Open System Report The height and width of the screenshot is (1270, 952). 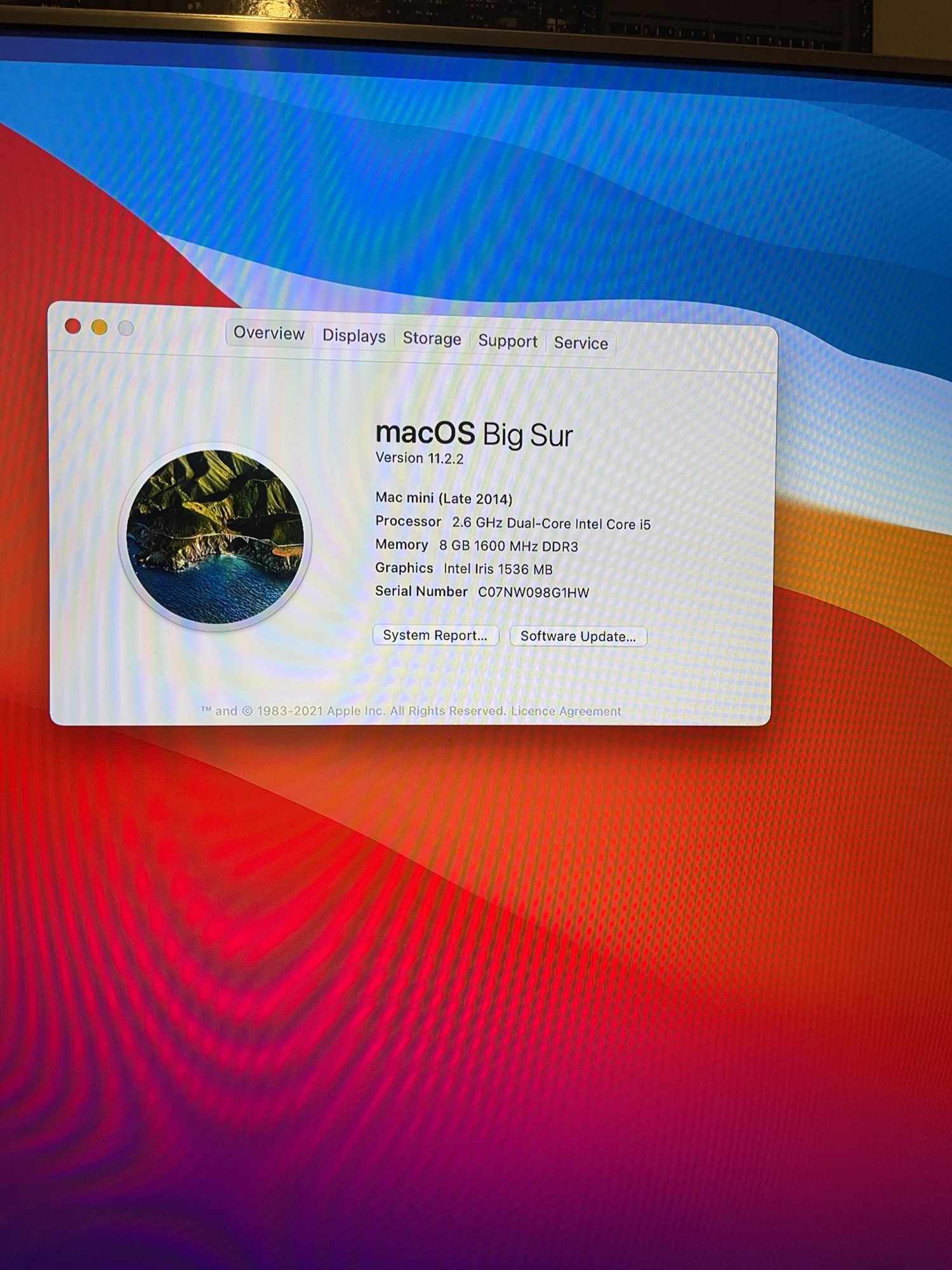[435, 635]
